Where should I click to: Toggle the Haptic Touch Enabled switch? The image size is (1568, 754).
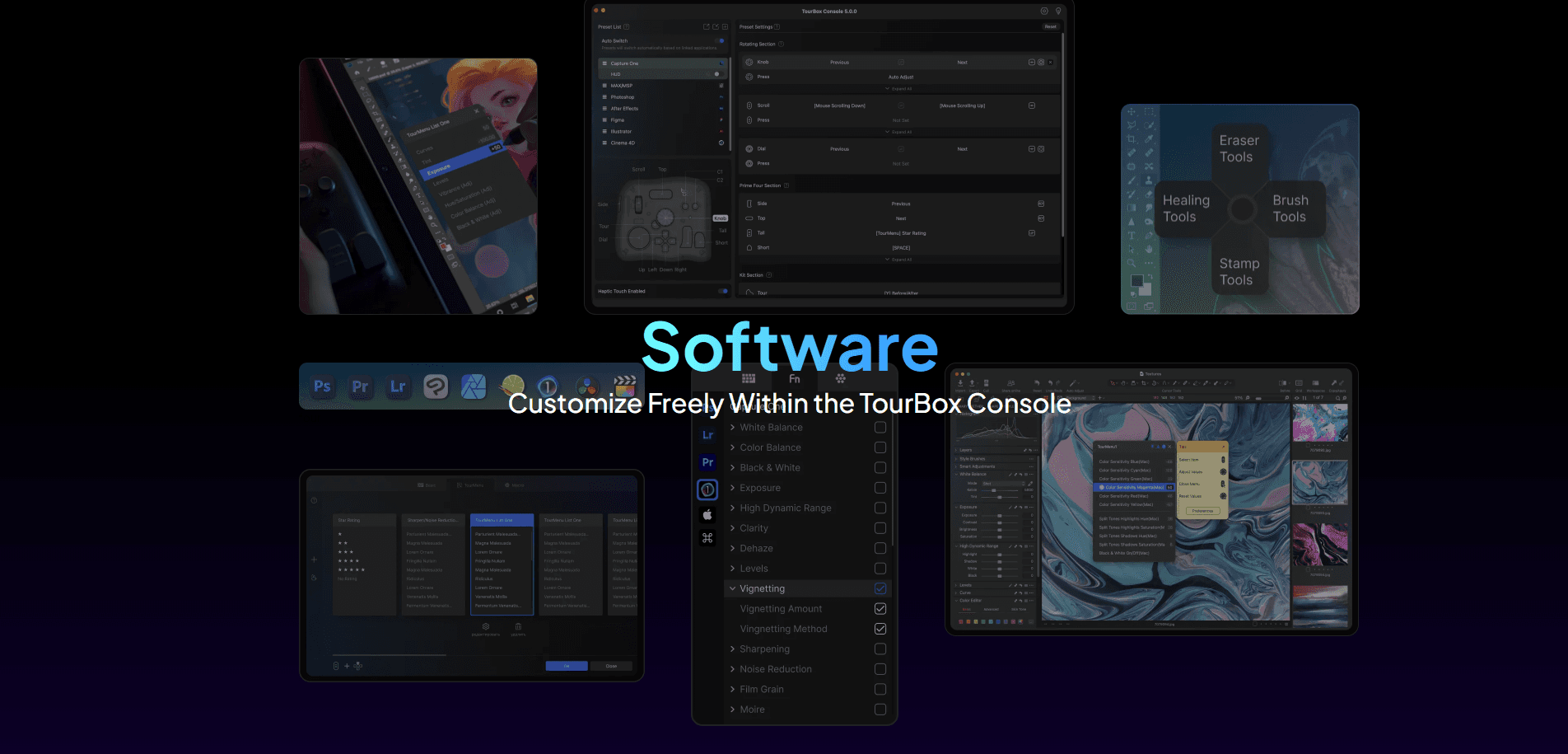pyautogui.click(x=722, y=291)
